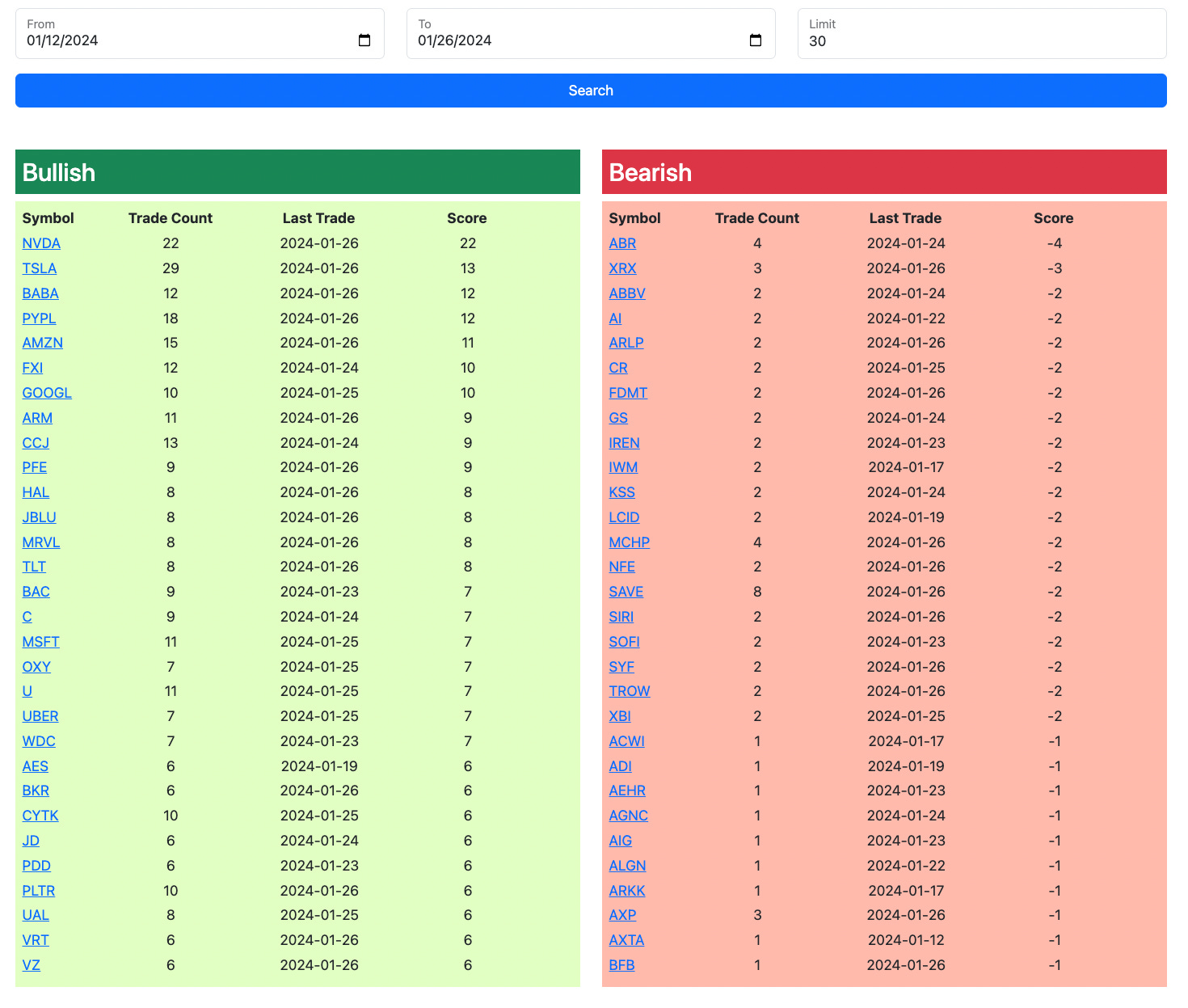Screen dimensions: 1188x1008
Task: Open the UBER symbol link
Action: 40,716
